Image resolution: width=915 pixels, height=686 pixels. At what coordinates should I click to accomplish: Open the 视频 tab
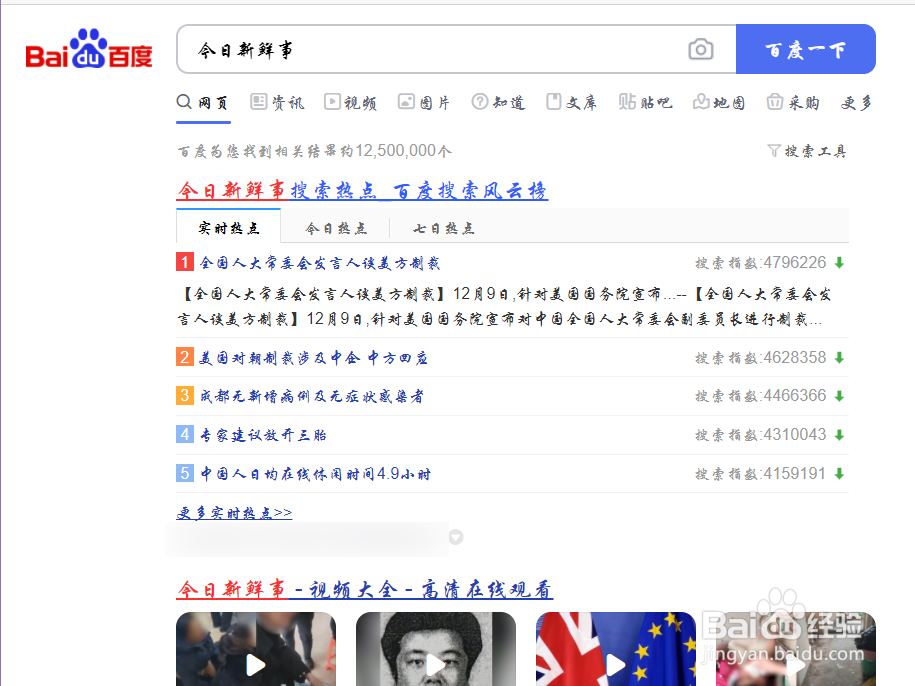[351, 103]
